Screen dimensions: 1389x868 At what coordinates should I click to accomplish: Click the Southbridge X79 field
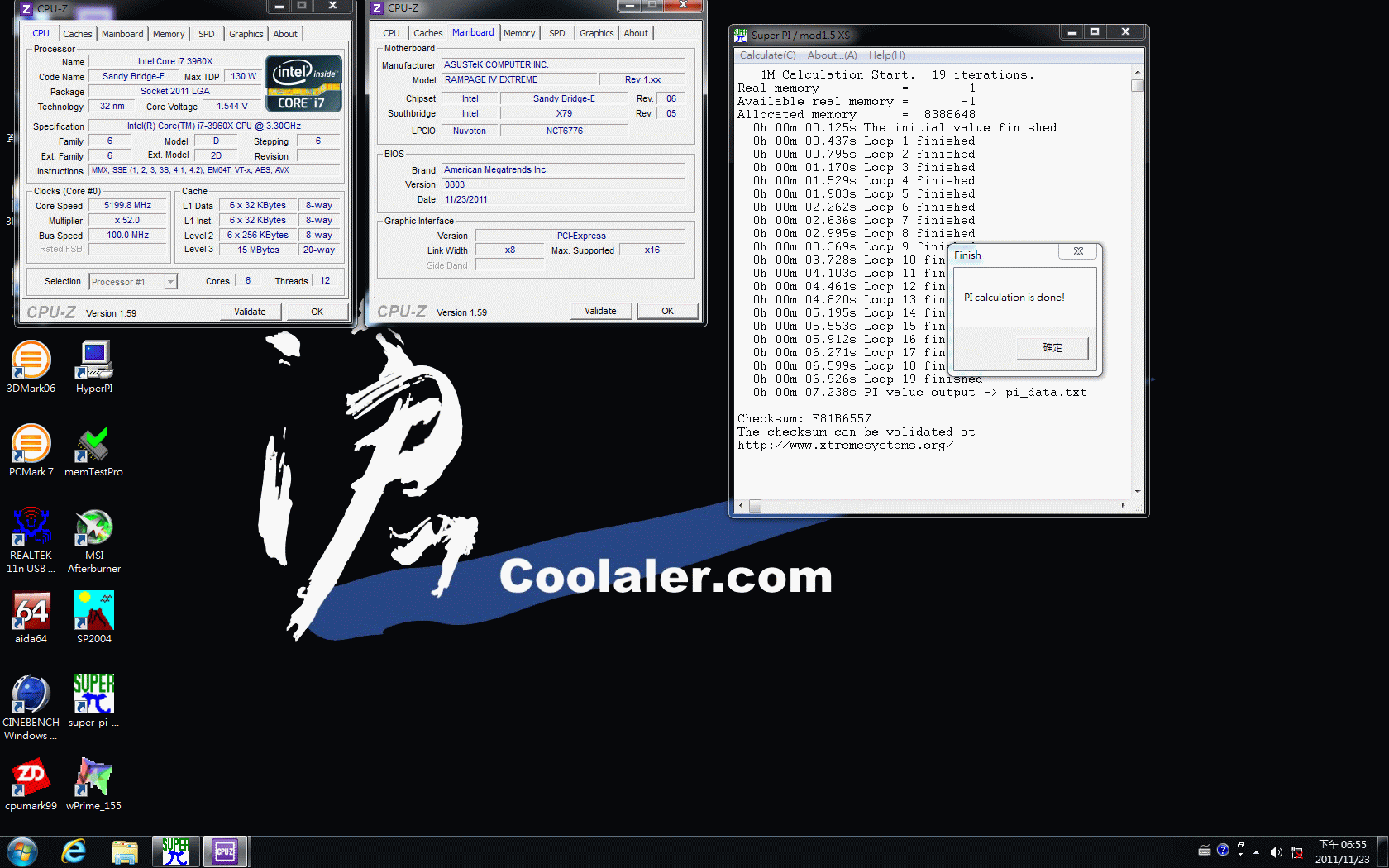pos(565,114)
